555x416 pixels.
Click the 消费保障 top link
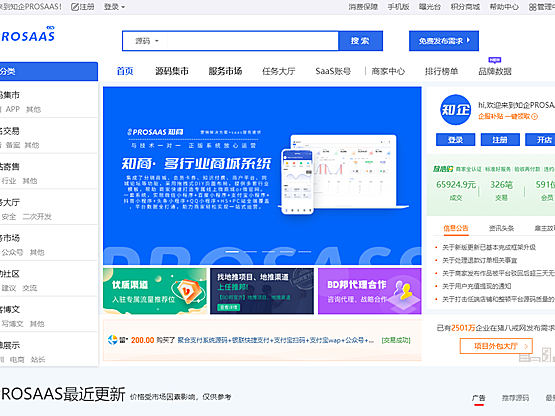click(x=363, y=7)
